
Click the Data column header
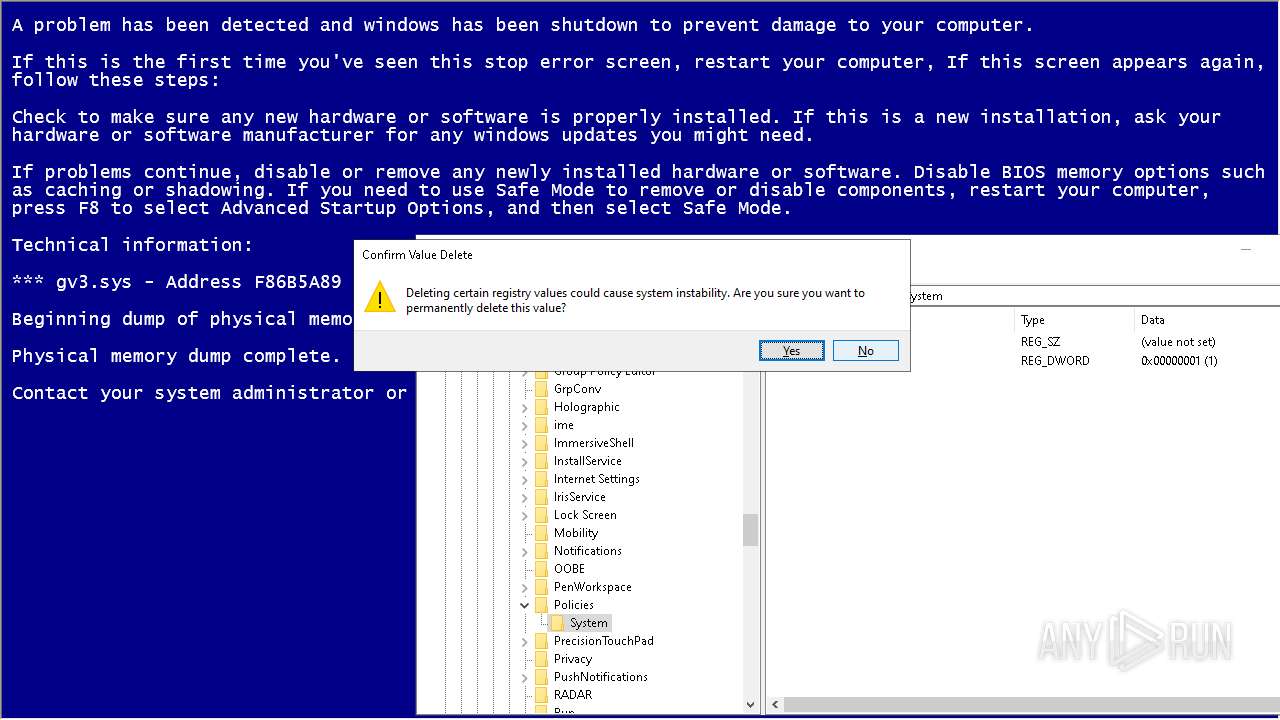click(x=1207, y=320)
